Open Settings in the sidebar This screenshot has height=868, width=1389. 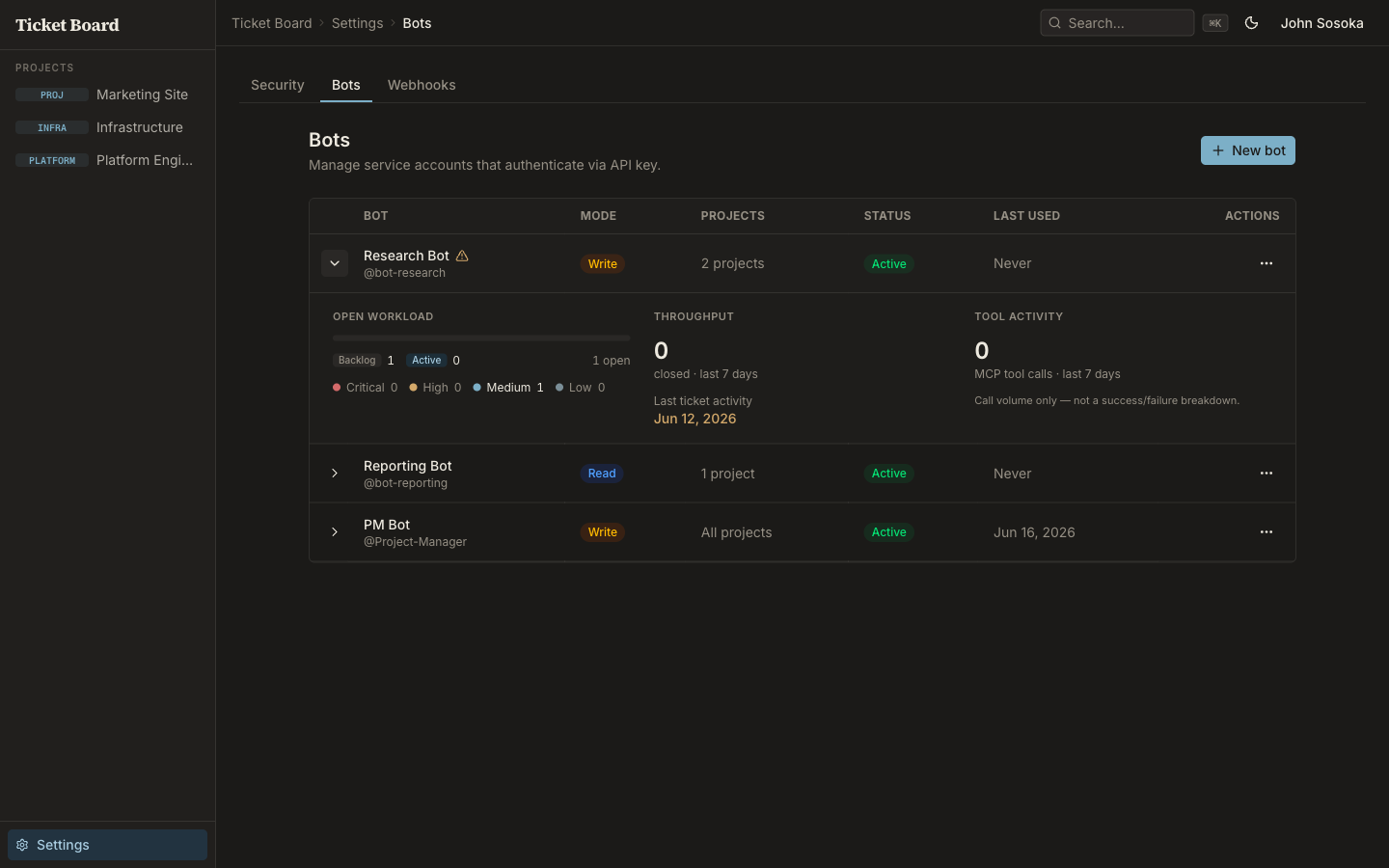[107, 845]
